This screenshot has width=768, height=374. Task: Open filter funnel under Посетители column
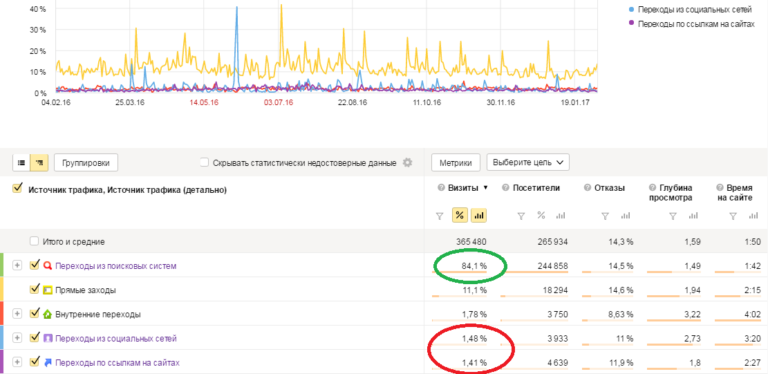[x=522, y=215]
